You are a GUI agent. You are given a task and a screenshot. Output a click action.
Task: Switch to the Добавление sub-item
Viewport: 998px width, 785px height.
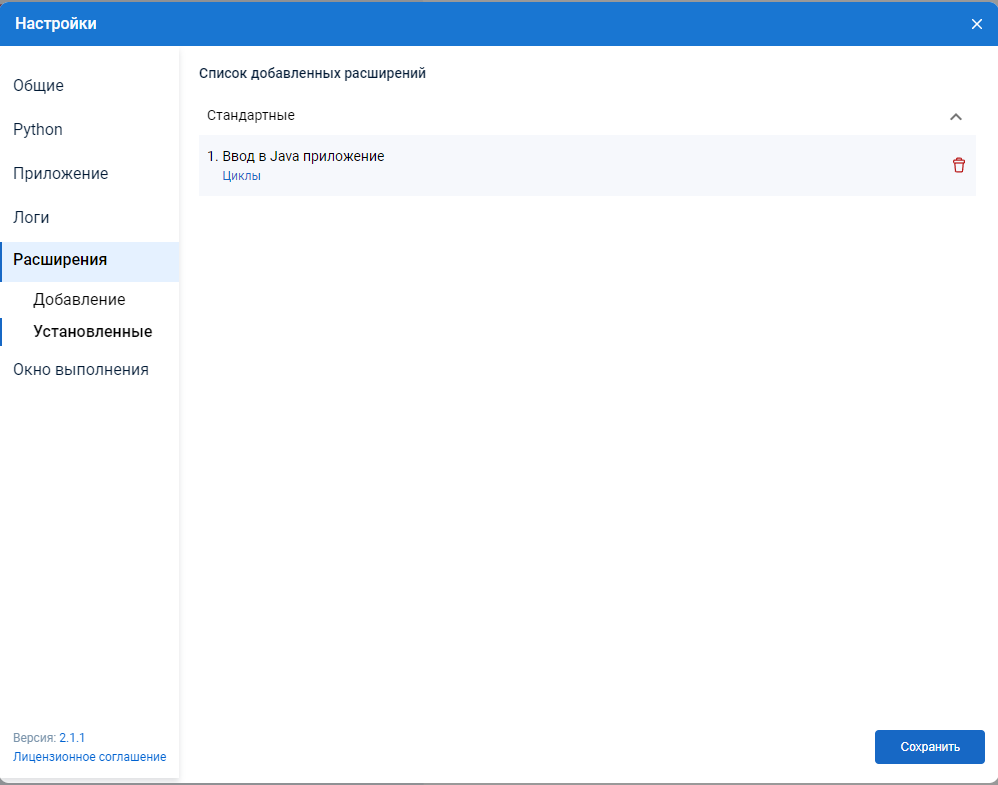point(79,300)
